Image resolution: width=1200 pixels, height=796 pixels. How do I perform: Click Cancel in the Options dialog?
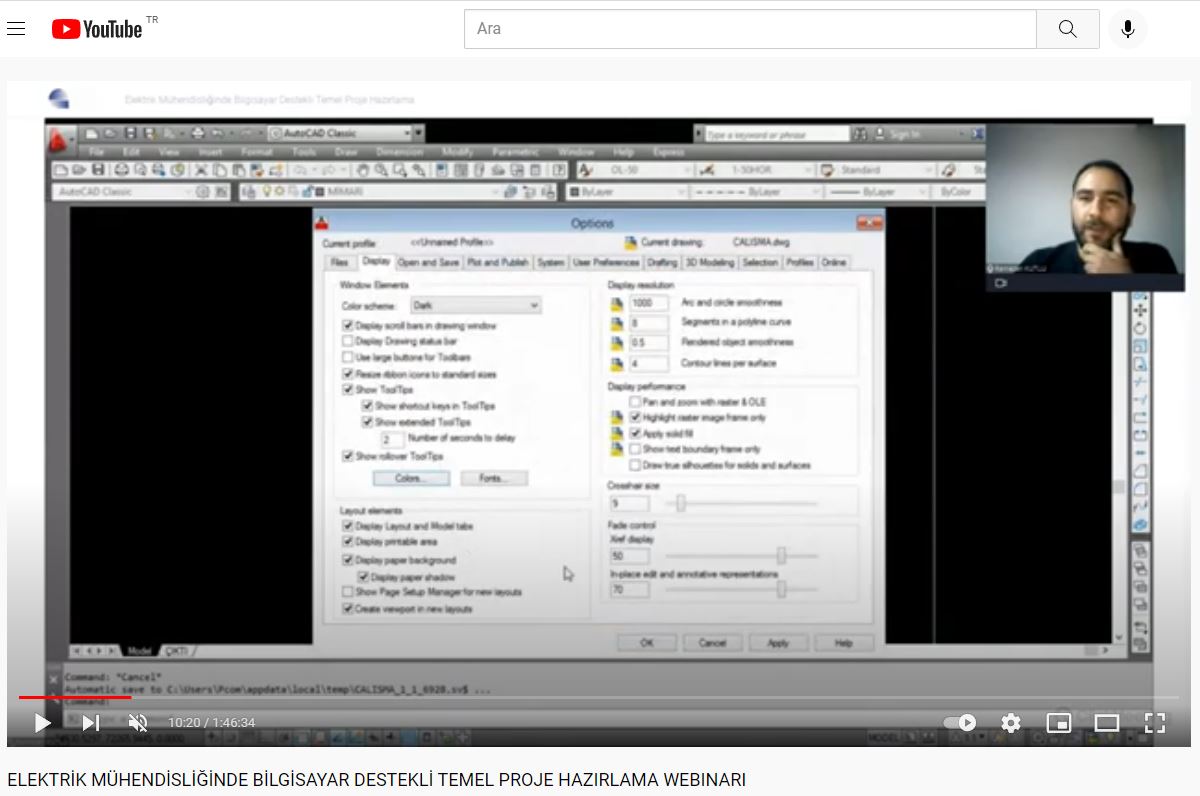point(712,643)
